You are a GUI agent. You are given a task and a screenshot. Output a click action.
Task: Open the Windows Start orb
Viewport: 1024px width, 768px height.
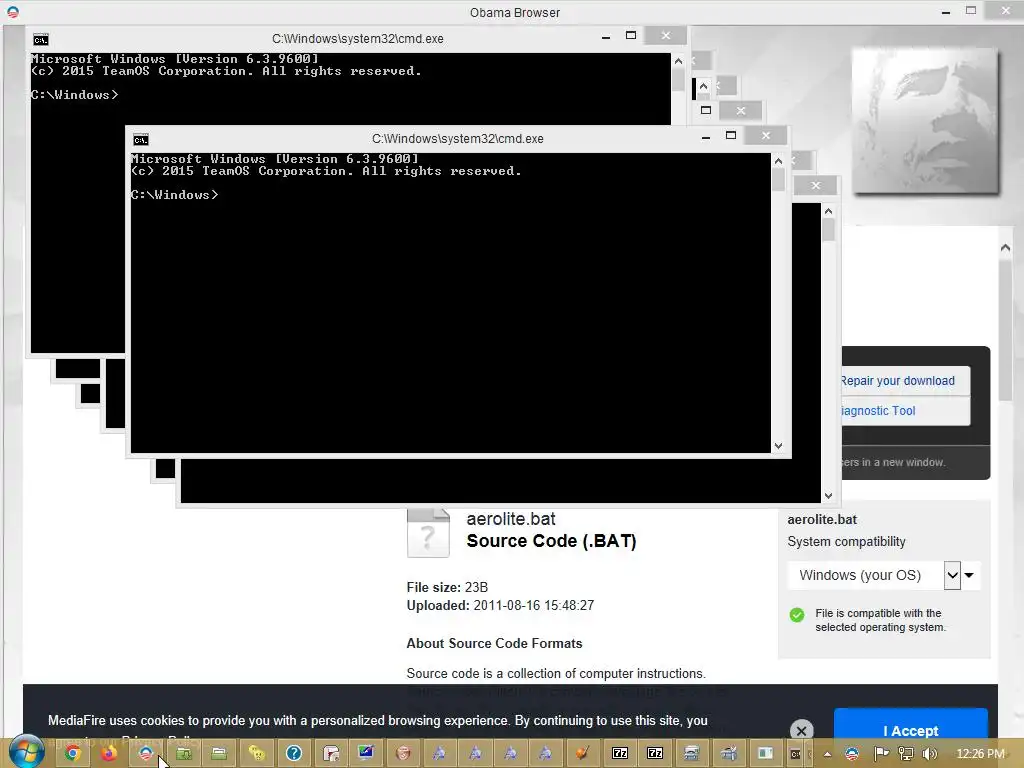tap(25, 752)
